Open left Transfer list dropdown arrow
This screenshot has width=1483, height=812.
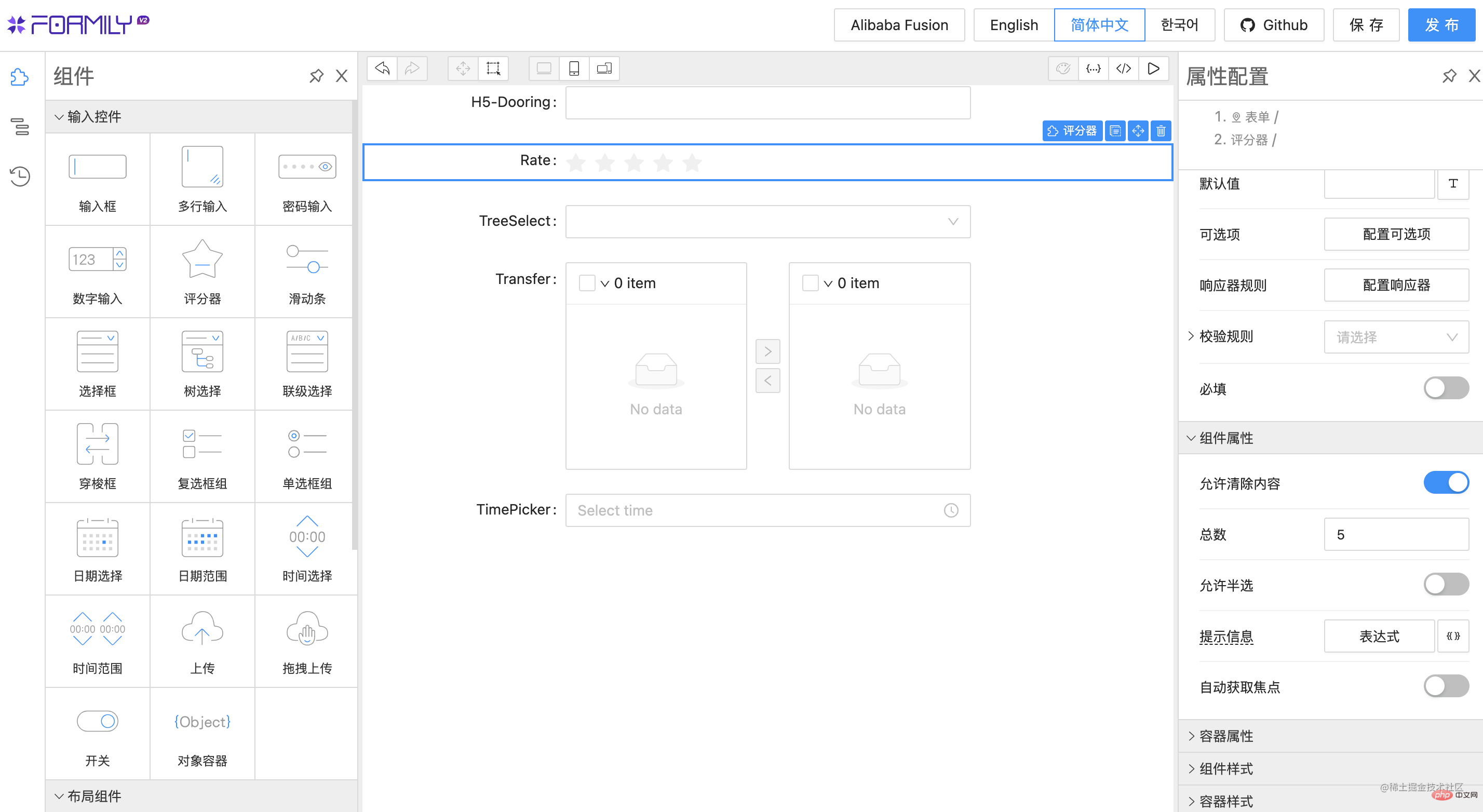point(604,283)
